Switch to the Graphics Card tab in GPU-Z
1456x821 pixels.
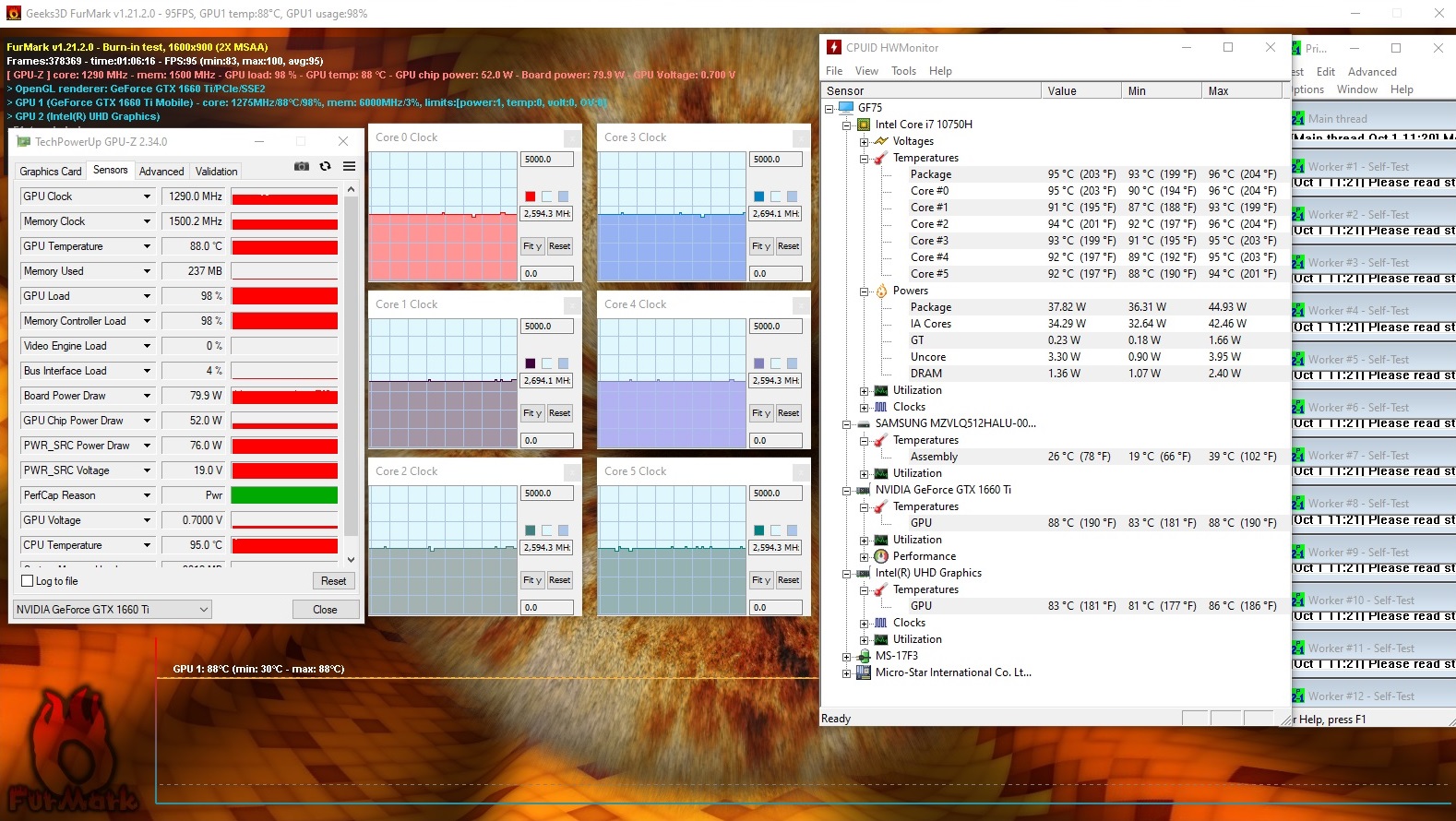point(51,172)
